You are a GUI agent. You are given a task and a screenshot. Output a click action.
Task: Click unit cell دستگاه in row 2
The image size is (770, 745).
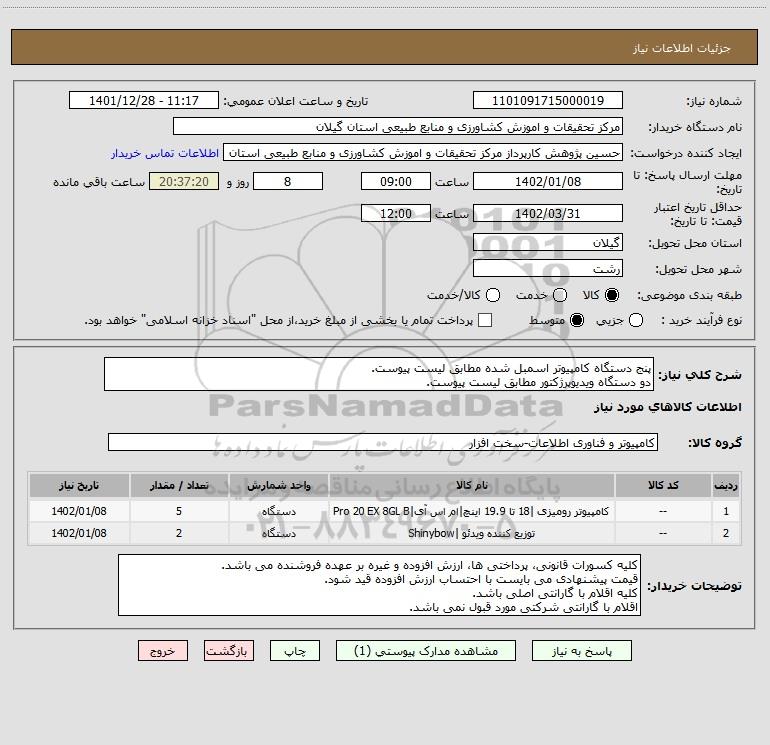pos(278,533)
